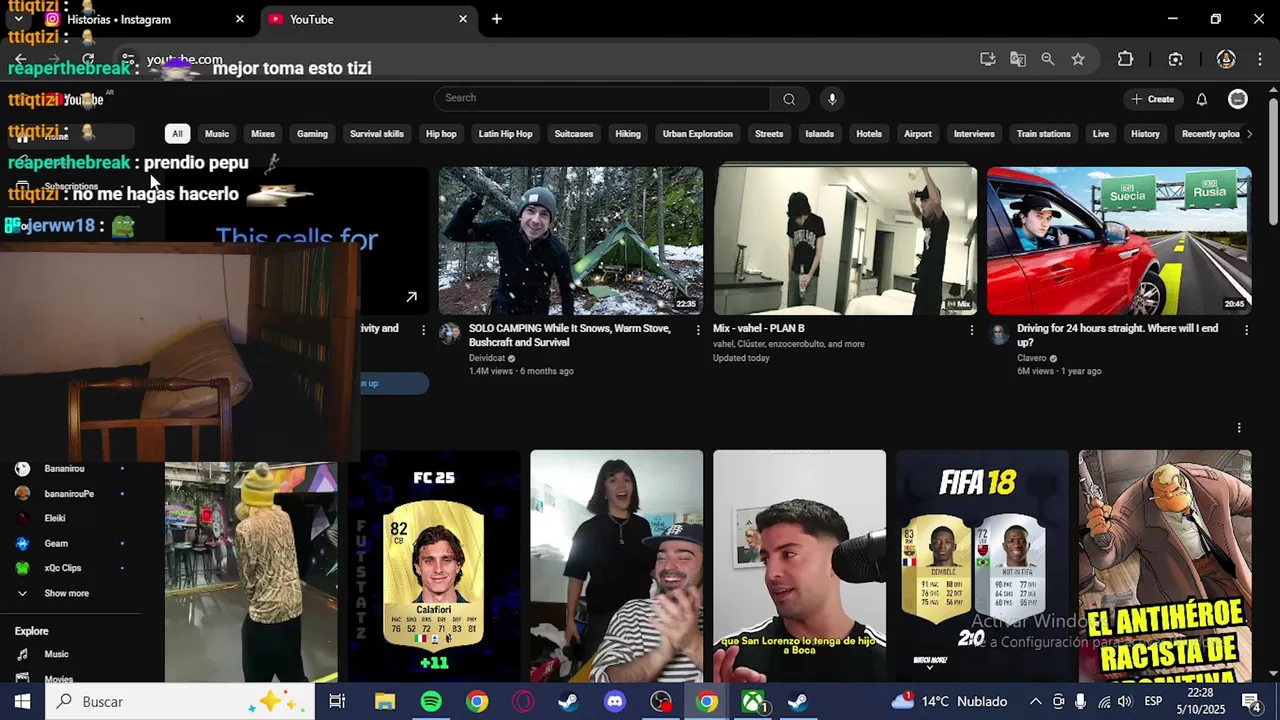The image size is (1280, 720).
Task: Click the weather widget showing 14°C Nublado
Action: (x=950, y=702)
